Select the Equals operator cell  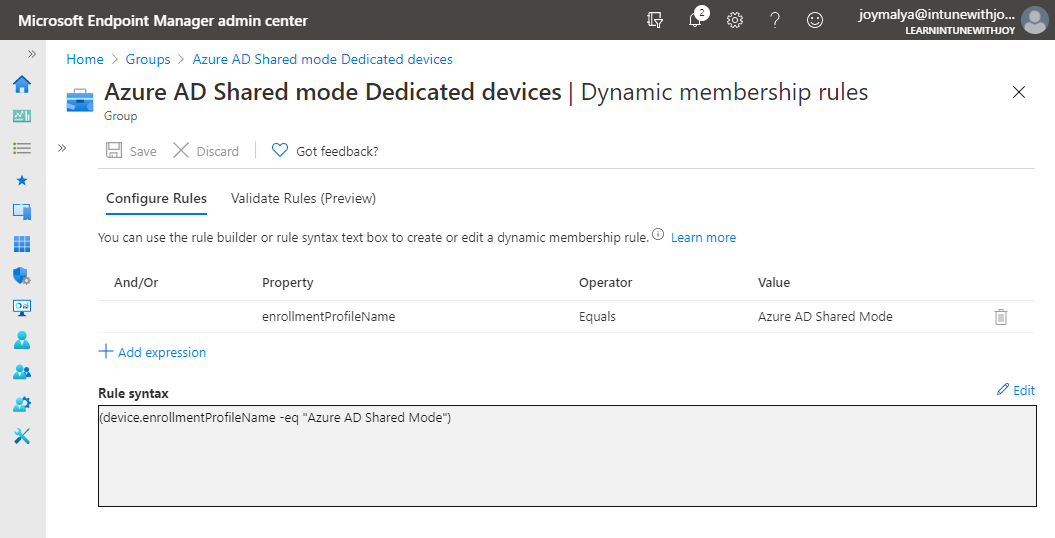tap(597, 317)
